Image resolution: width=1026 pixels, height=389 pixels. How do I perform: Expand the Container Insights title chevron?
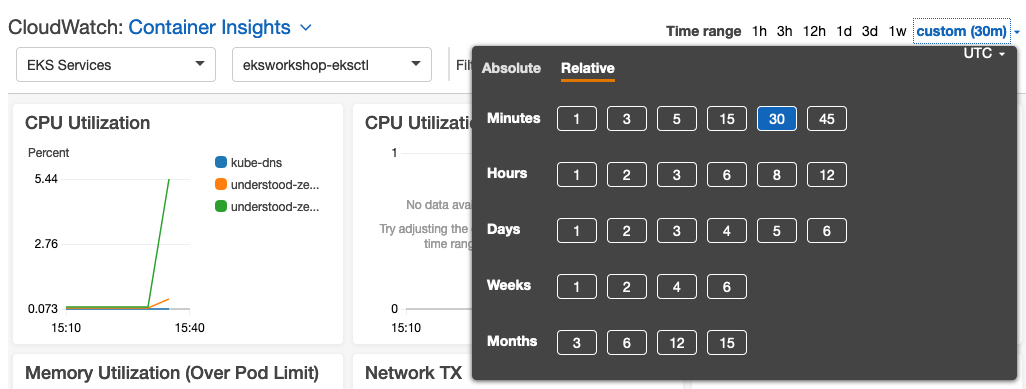coord(306,28)
